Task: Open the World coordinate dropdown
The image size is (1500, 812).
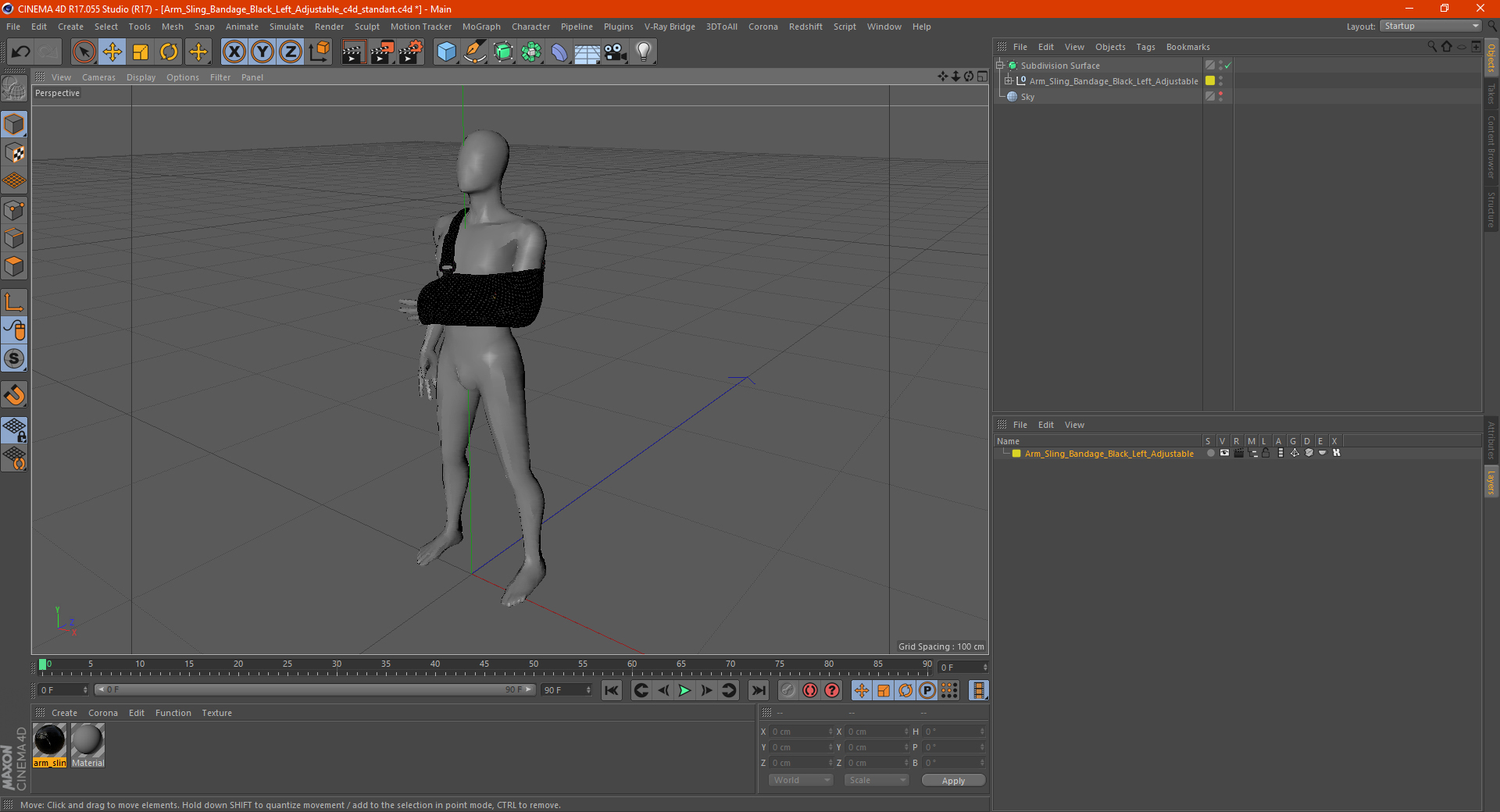Action: click(x=801, y=780)
